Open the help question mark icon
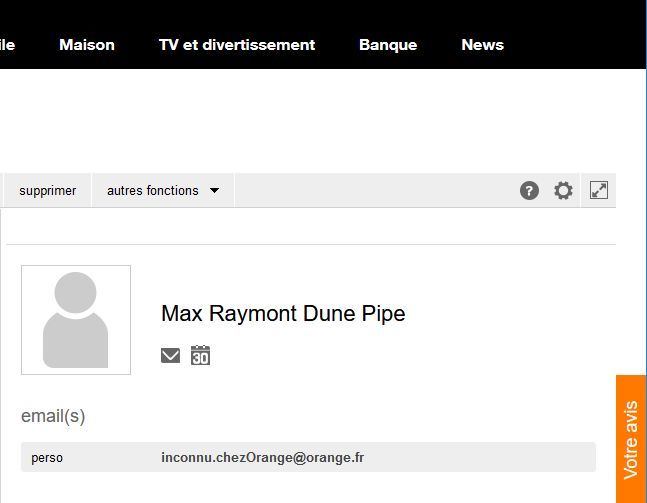Viewport: 647px width, 503px height. 529,191
